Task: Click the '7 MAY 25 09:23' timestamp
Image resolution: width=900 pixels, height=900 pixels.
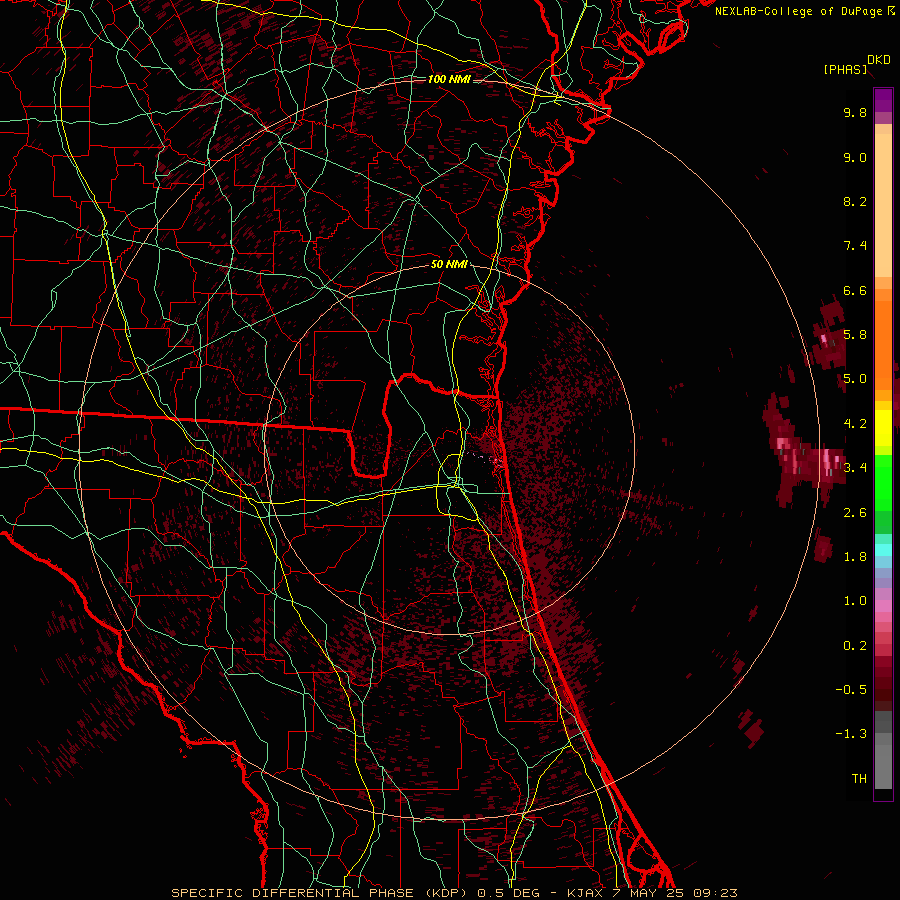Action: (677, 893)
